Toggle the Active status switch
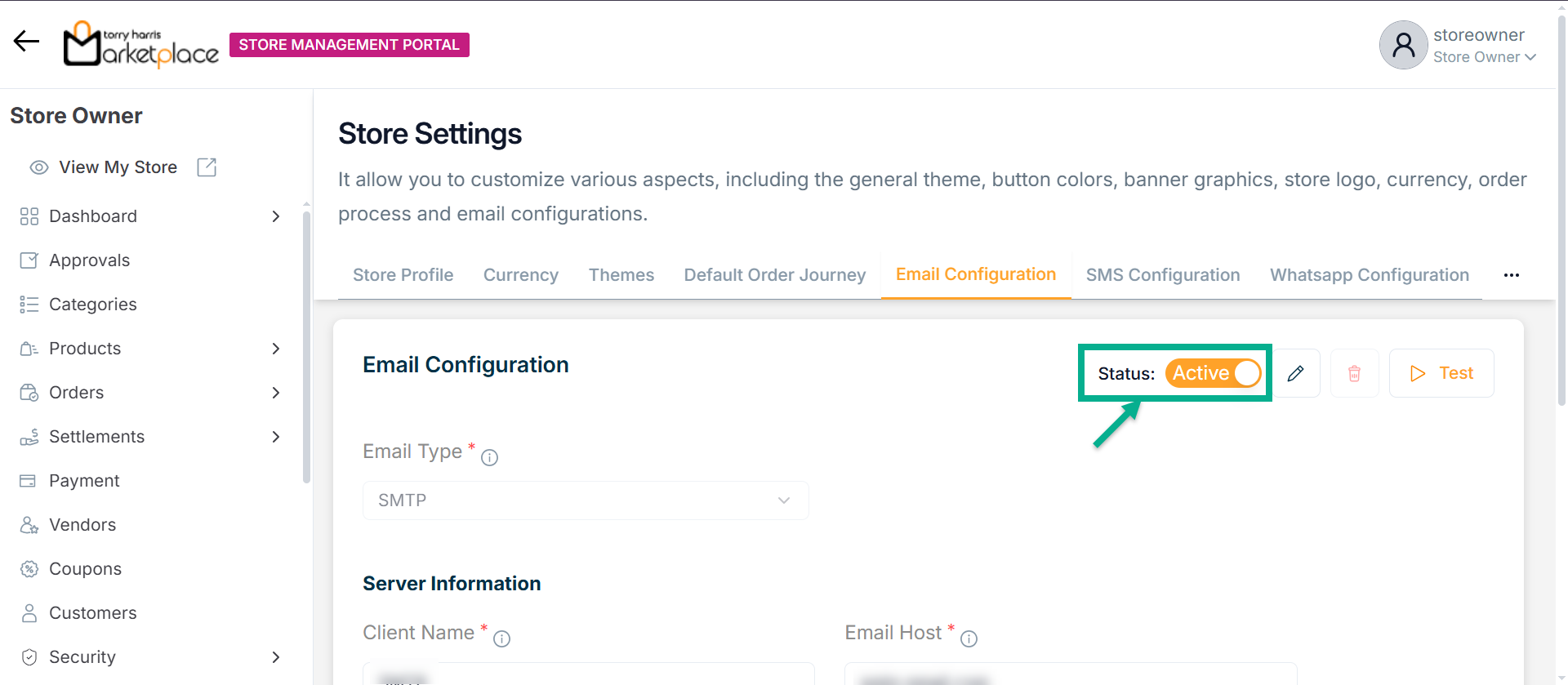 (x=1213, y=373)
